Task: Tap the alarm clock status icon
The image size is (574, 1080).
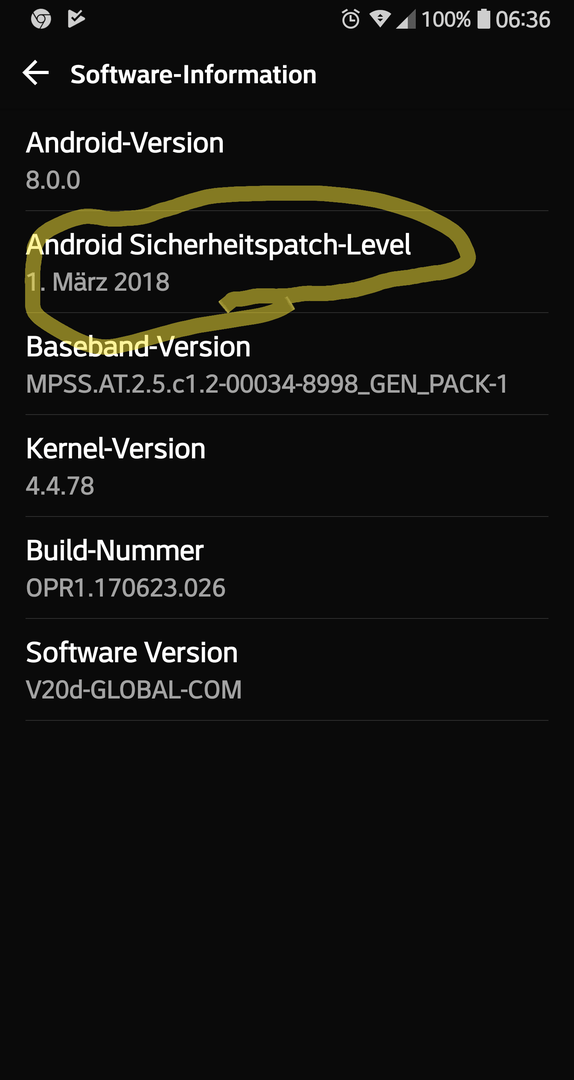Action: click(x=351, y=19)
